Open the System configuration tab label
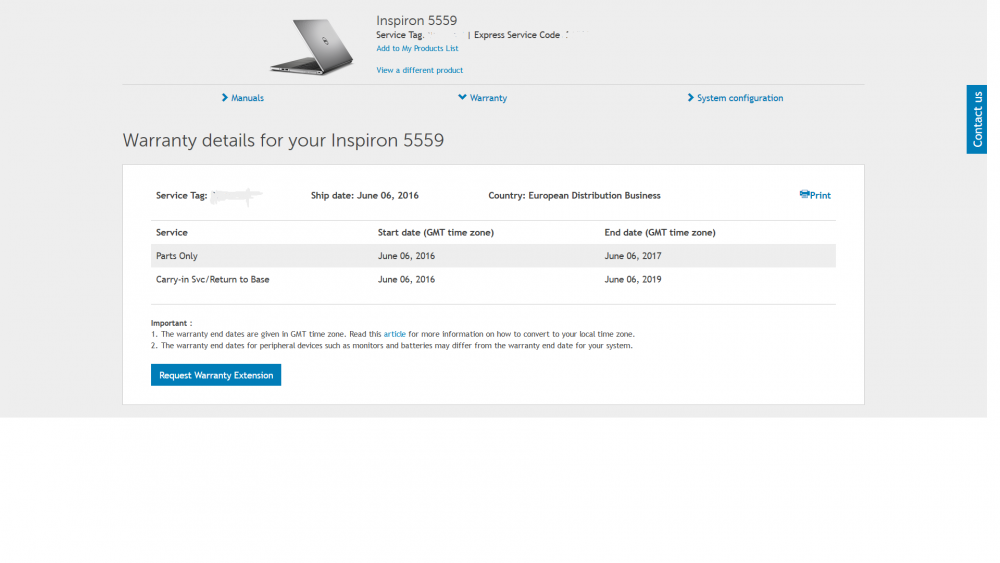Image resolution: width=1000 pixels, height=563 pixels. pos(740,98)
